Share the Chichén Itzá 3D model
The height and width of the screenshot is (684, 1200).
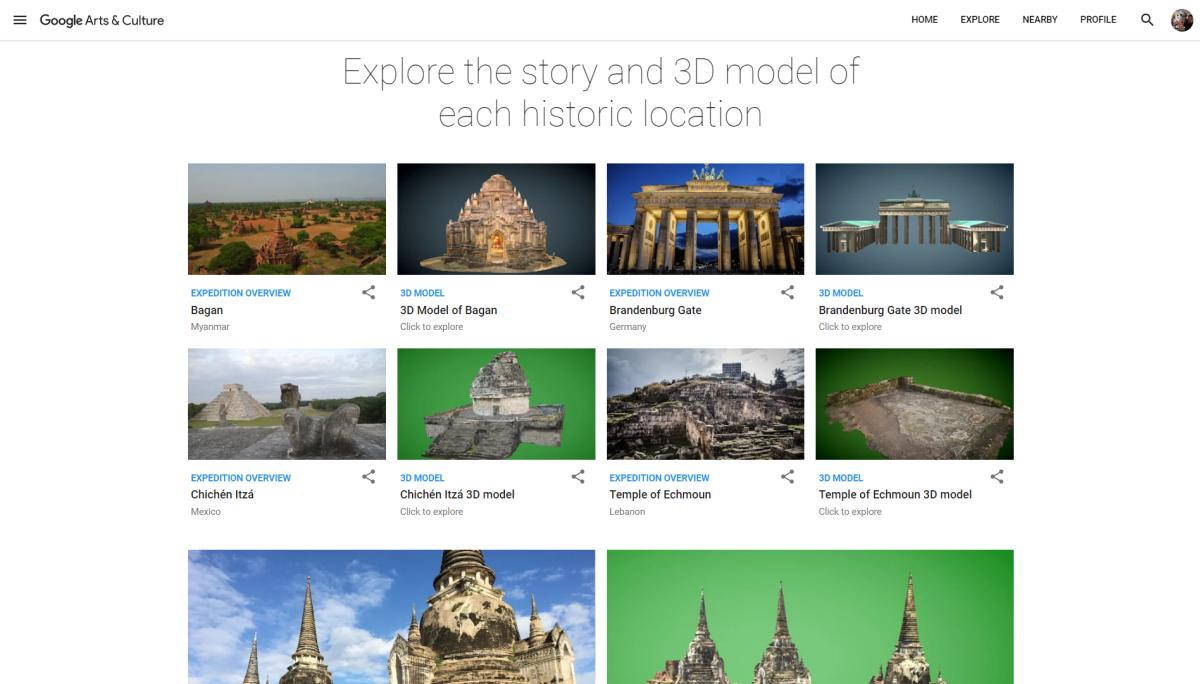[x=578, y=477]
